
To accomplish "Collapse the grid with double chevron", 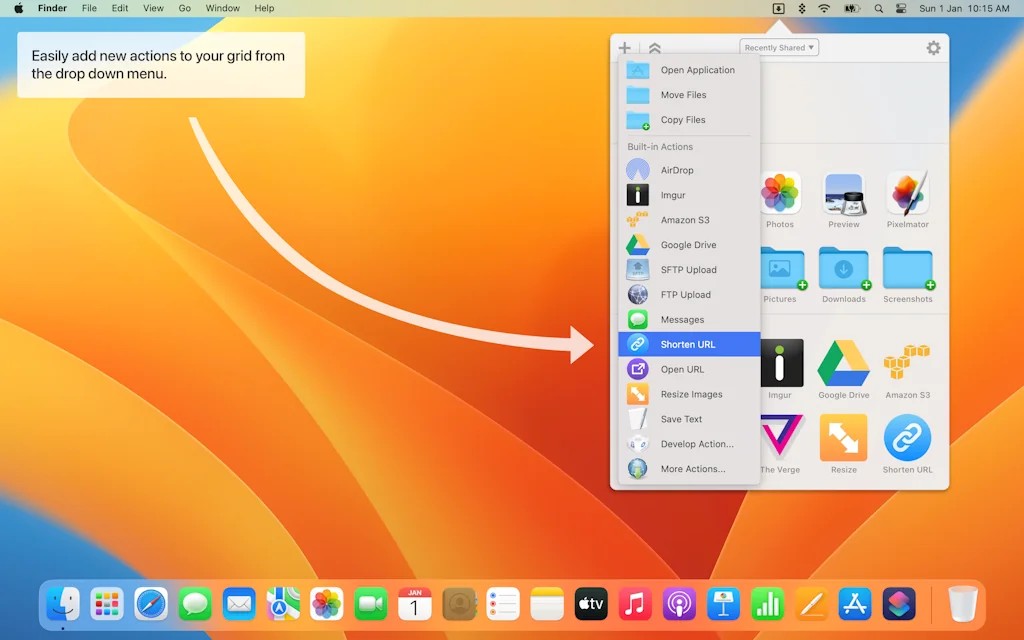I will pyautogui.click(x=655, y=48).
